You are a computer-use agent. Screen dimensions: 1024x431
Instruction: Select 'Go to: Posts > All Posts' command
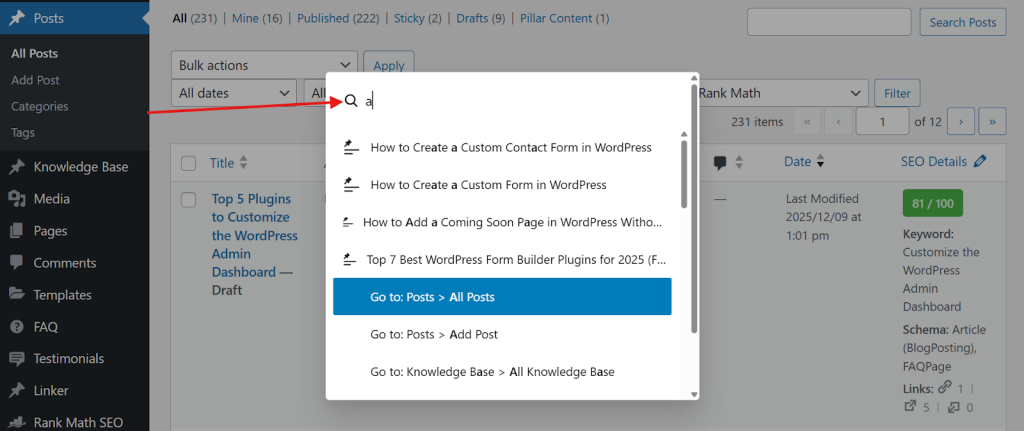502,296
